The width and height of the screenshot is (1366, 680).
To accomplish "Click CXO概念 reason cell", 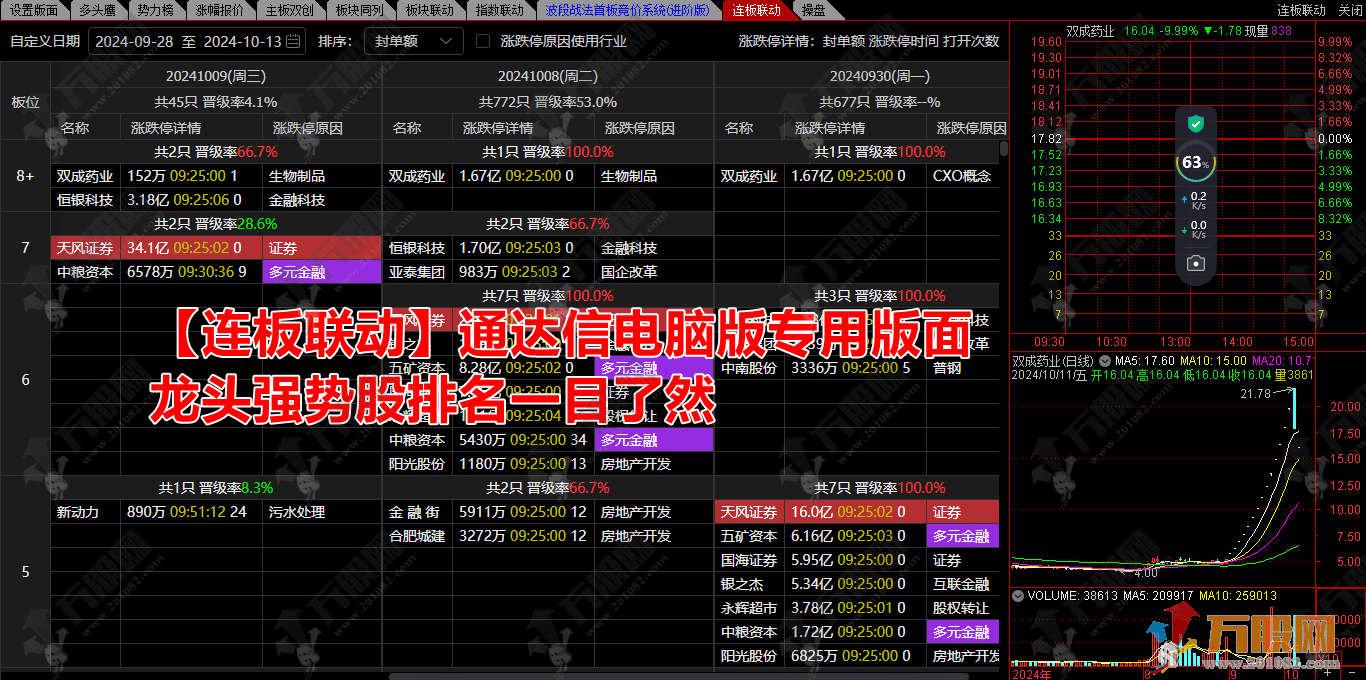I will (x=962, y=176).
